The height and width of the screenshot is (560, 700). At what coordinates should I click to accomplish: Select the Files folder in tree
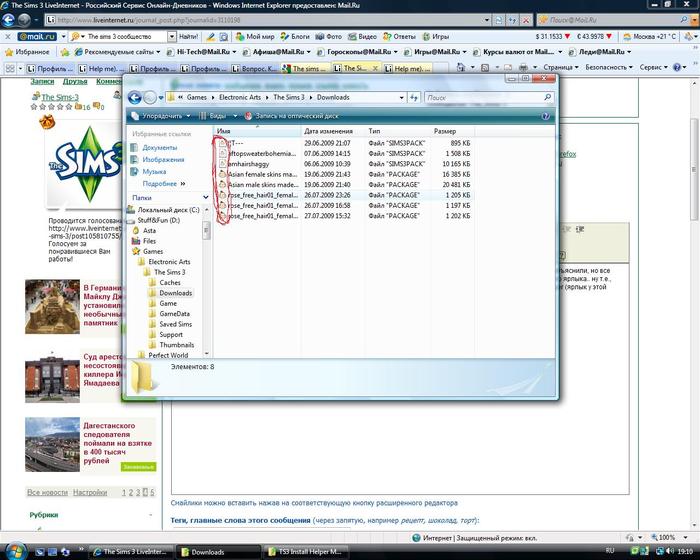click(x=149, y=241)
